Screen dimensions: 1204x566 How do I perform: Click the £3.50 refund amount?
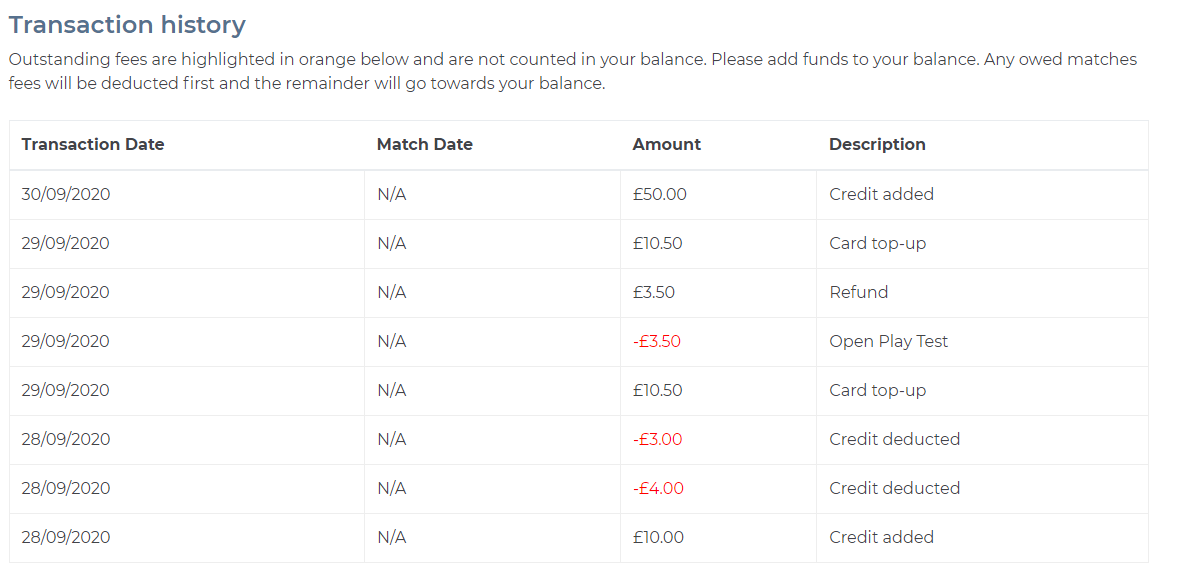point(653,292)
